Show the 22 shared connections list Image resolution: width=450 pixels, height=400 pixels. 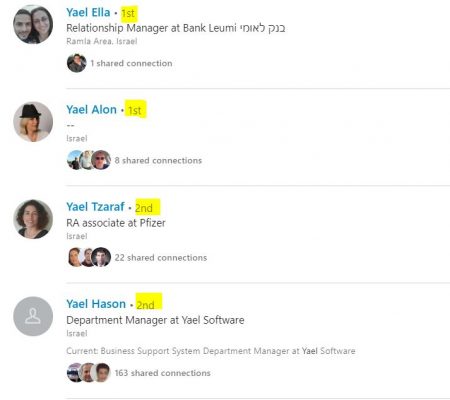tap(161, 258)
